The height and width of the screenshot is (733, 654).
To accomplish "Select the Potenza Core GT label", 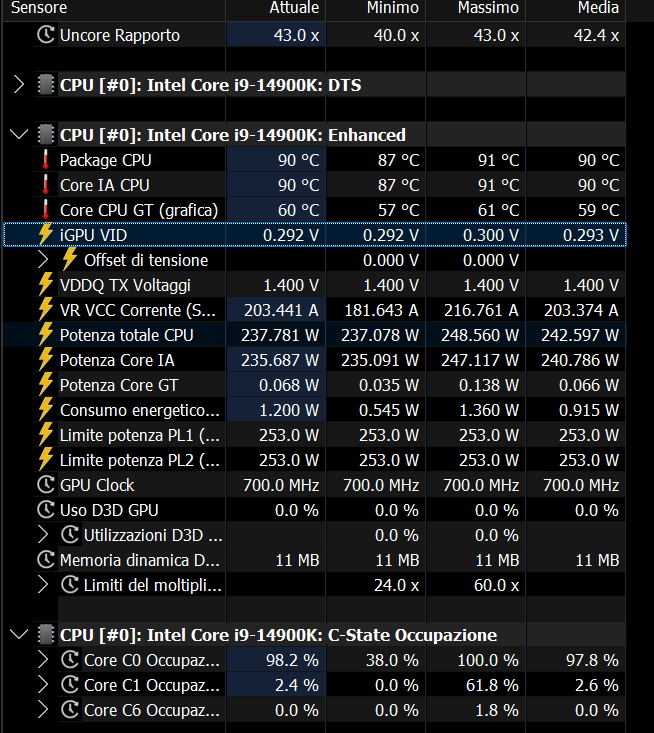I will (119, 385).
